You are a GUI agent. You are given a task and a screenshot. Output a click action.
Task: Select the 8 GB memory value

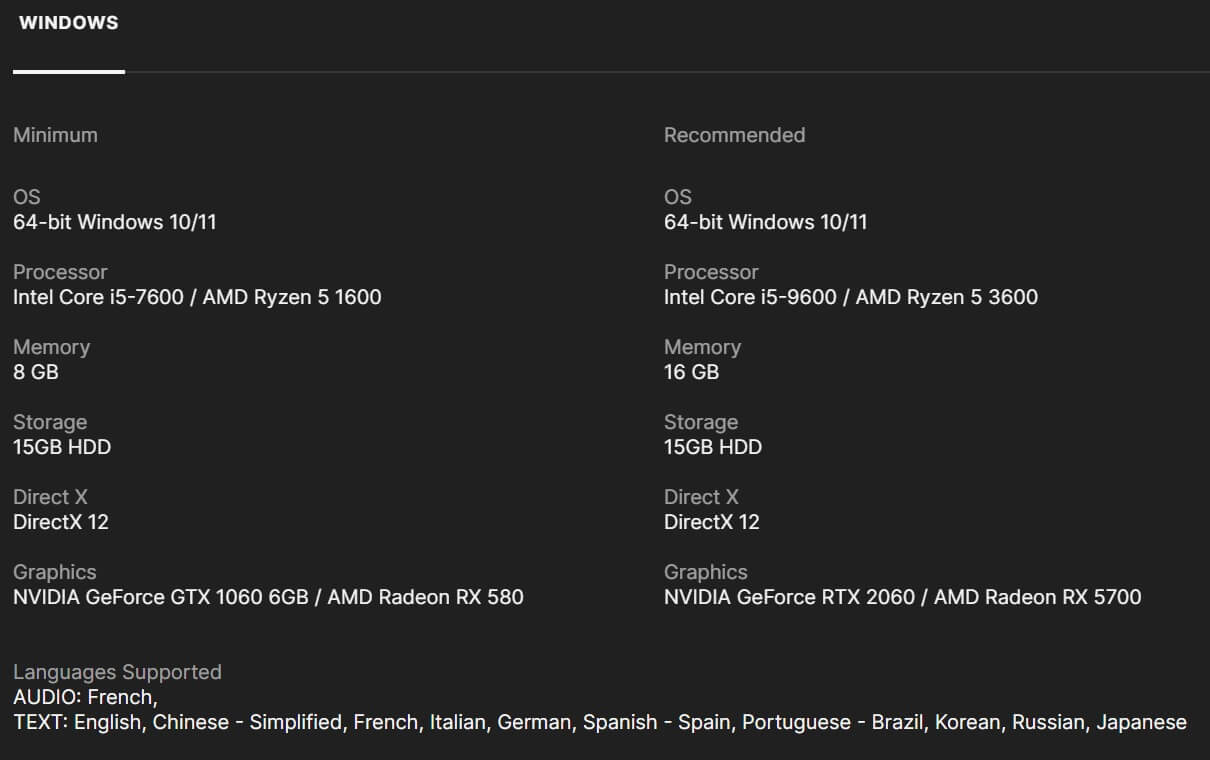click(36, 372)
